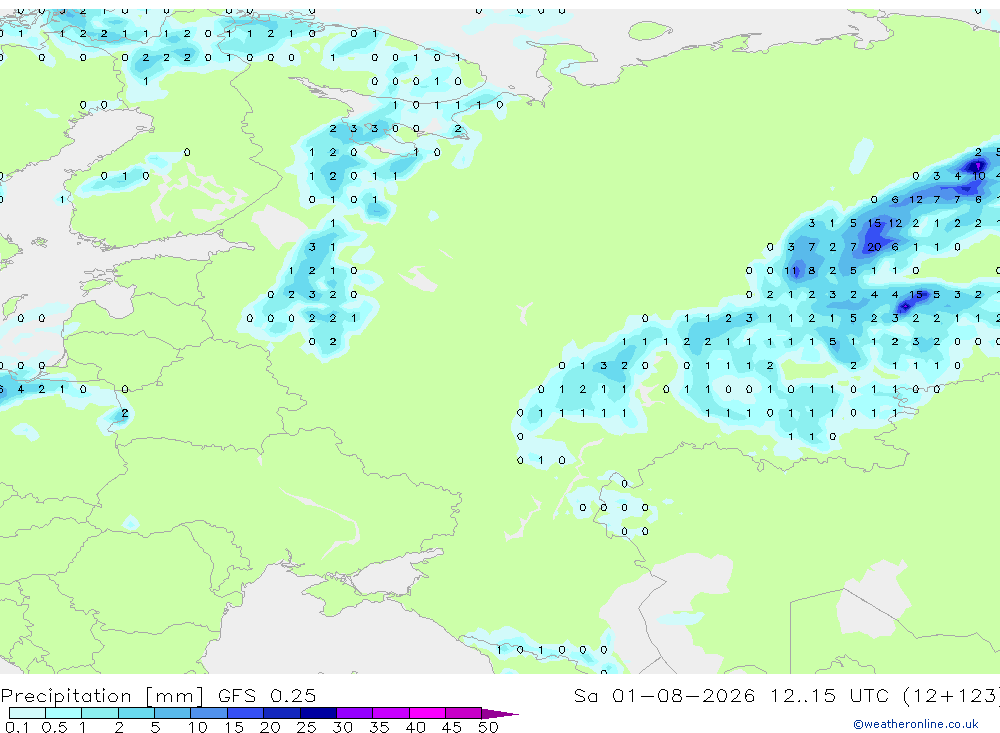Pick the 5–10 mm legend color swatch
Screen dimensions: 1000x733
tap(172, 713)
